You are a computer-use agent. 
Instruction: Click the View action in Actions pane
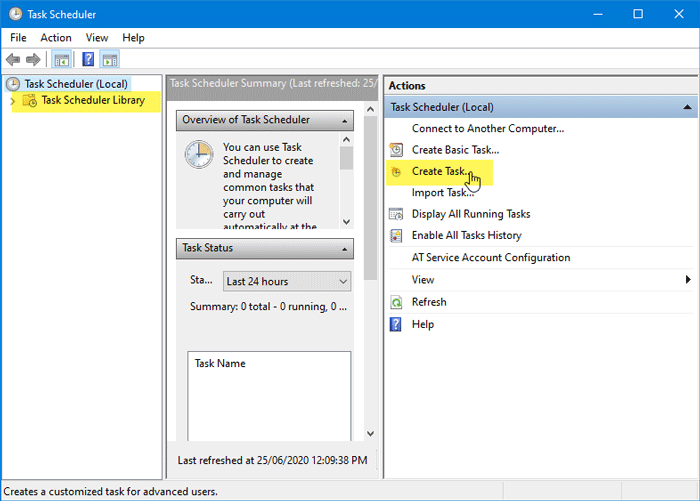pyautogui.click(x=423, y=280)
